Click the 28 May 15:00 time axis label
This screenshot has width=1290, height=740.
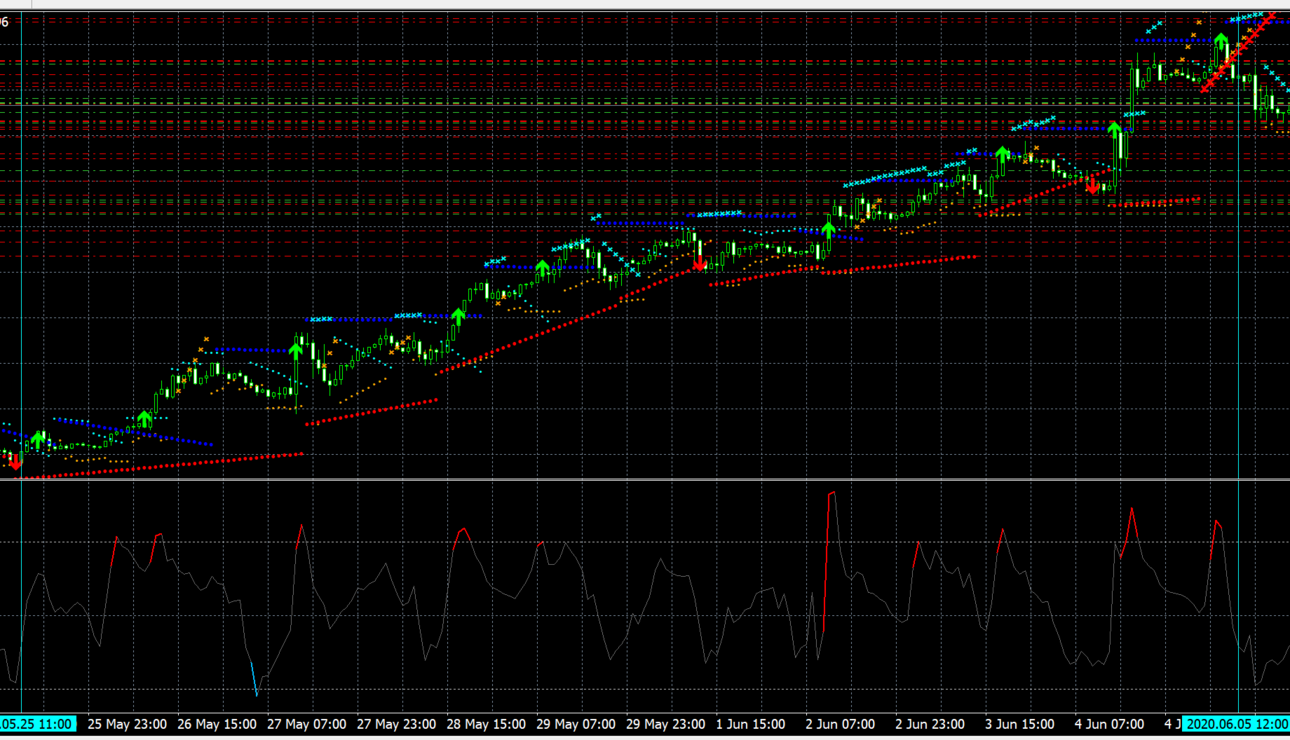pyautogui.click(x=486, y=723)
